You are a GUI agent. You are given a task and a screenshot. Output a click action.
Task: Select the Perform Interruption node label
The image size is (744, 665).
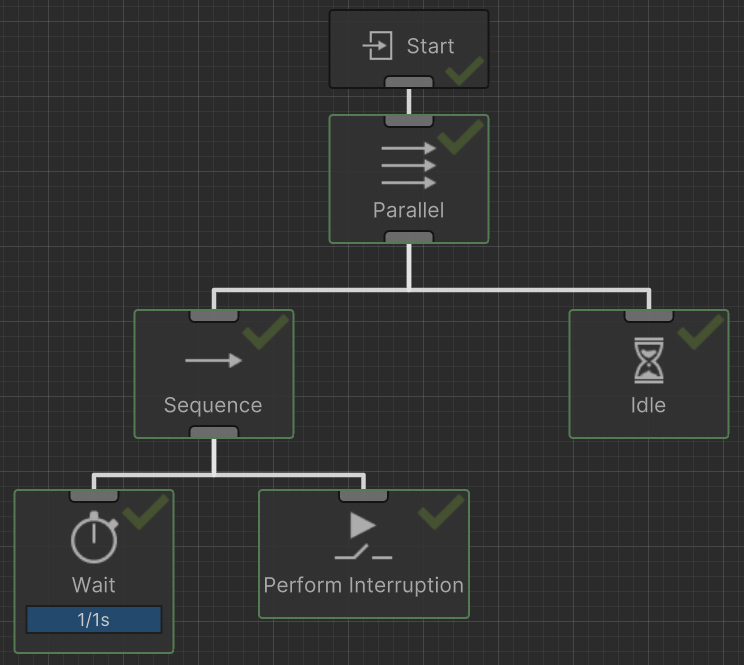[x=363, y=585]
